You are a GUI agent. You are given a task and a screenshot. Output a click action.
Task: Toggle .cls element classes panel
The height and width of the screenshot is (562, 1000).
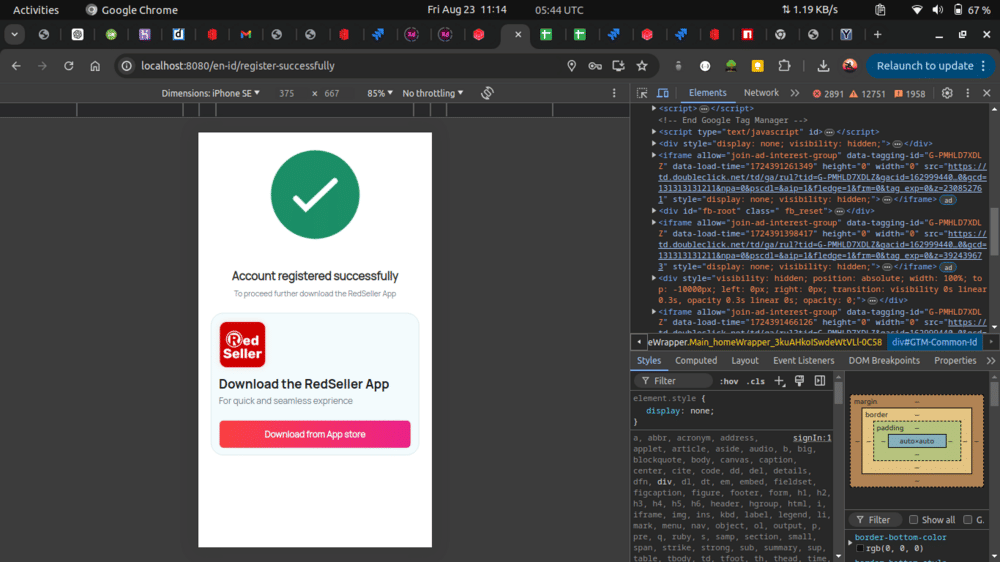[x=756, y=381]
